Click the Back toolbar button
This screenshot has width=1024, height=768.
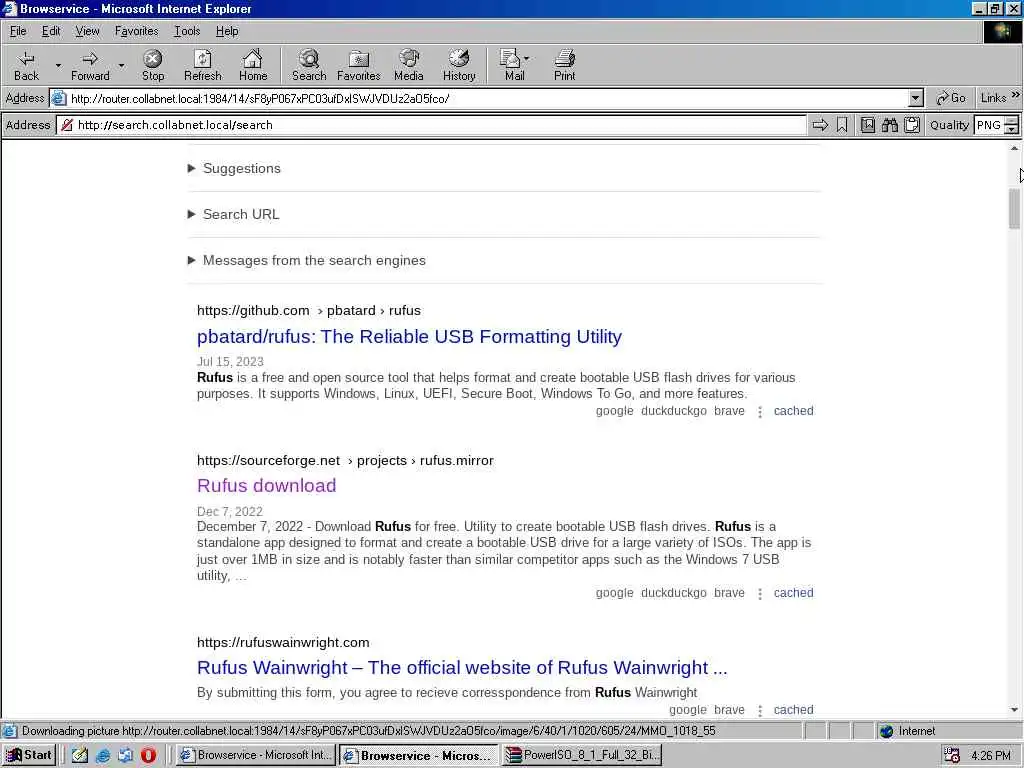click(26, 65)
